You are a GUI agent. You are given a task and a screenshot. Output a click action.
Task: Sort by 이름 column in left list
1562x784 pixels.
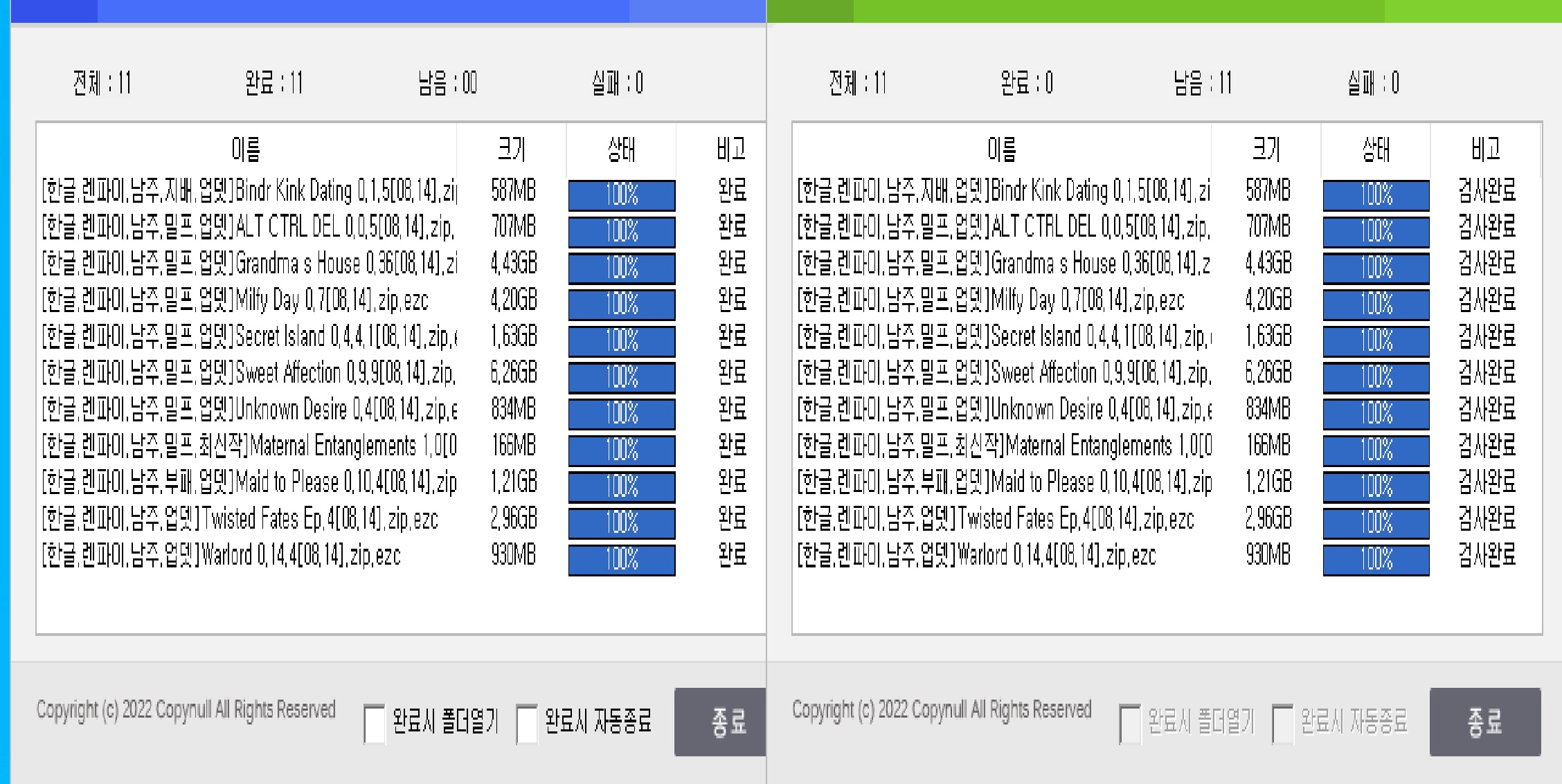pos(246,149)
